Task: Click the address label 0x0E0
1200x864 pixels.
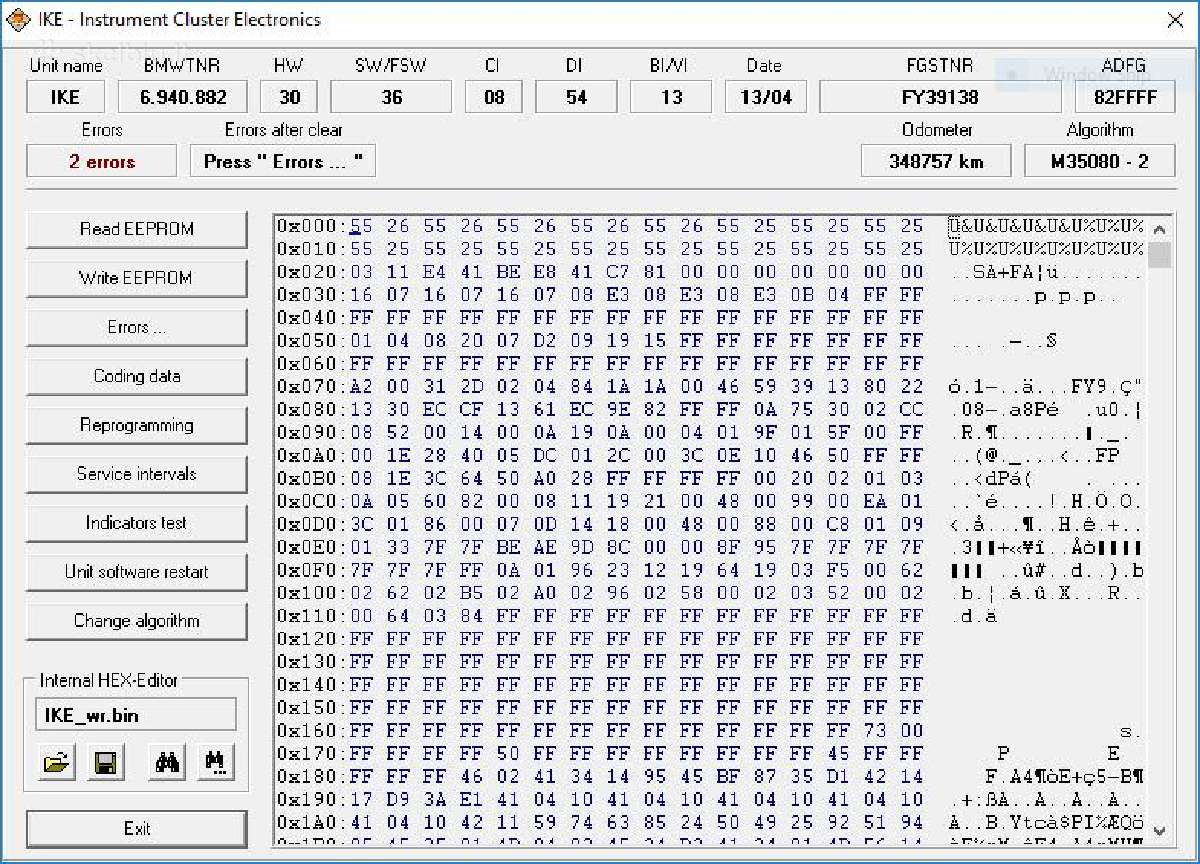Action: tap(311, 547)
